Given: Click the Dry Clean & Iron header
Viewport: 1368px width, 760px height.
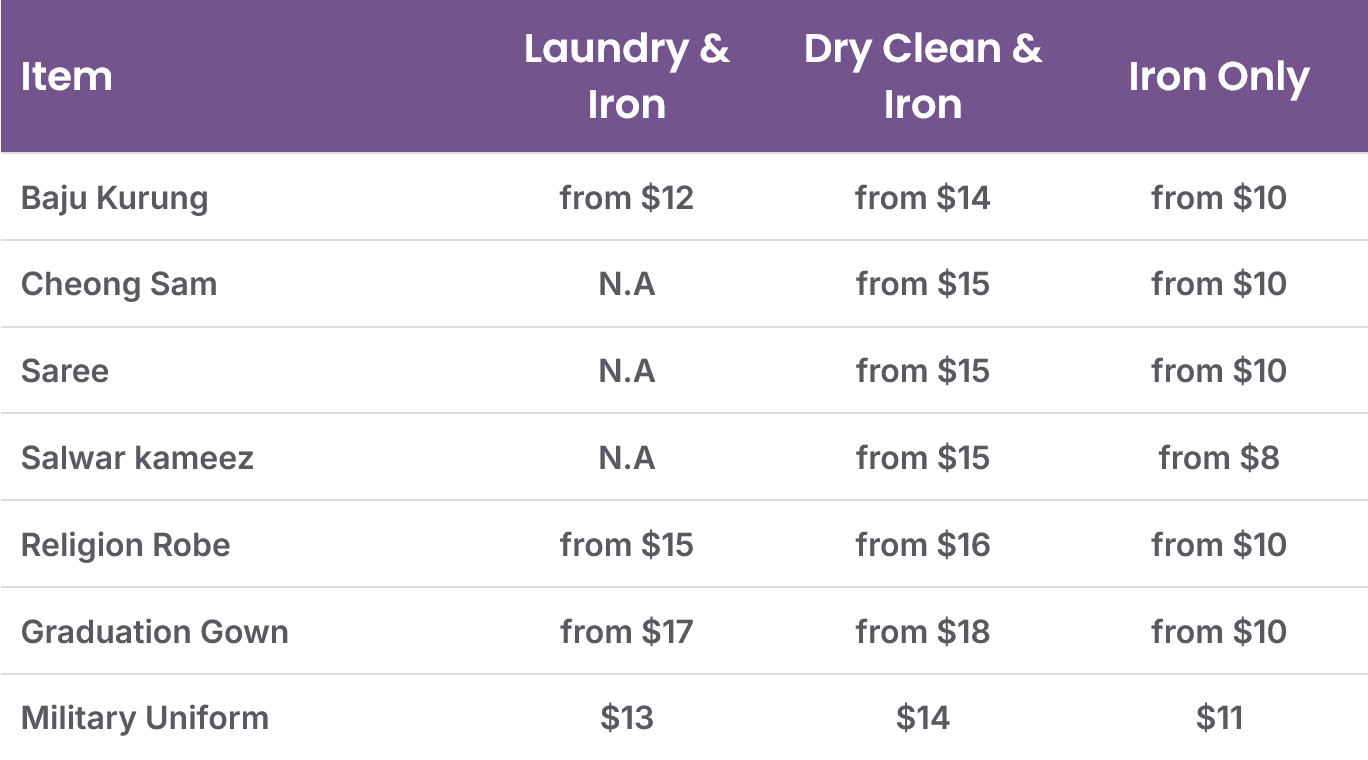Looking at the screenshot, I should click(923, 76).
